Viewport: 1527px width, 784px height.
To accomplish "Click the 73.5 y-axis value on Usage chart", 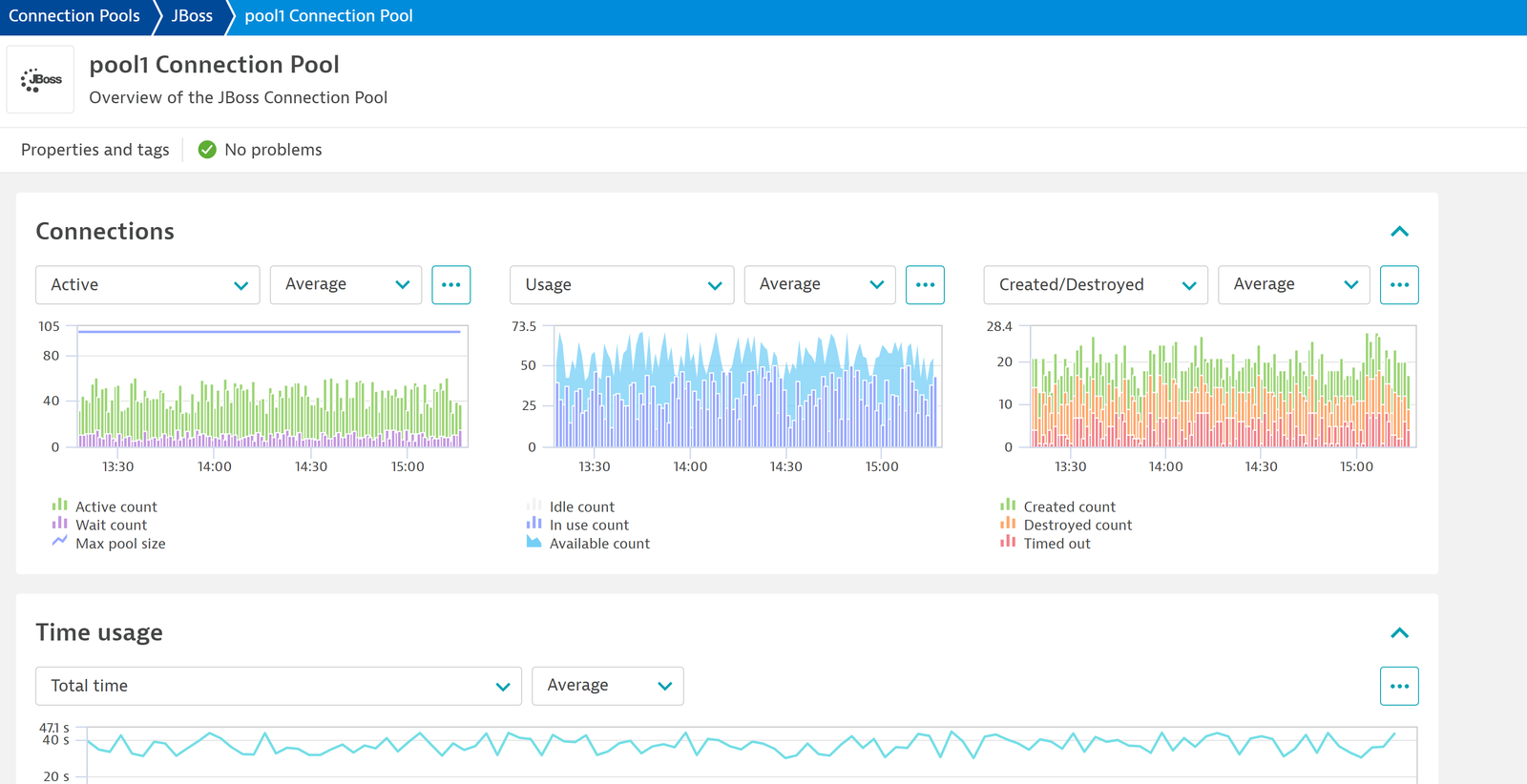I will [x=524, y=326].
